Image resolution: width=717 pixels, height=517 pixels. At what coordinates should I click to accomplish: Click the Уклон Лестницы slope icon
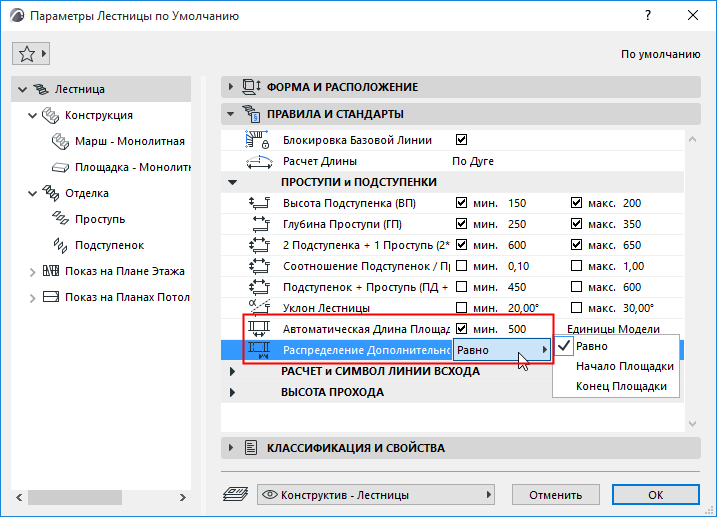tap(259, 308)
